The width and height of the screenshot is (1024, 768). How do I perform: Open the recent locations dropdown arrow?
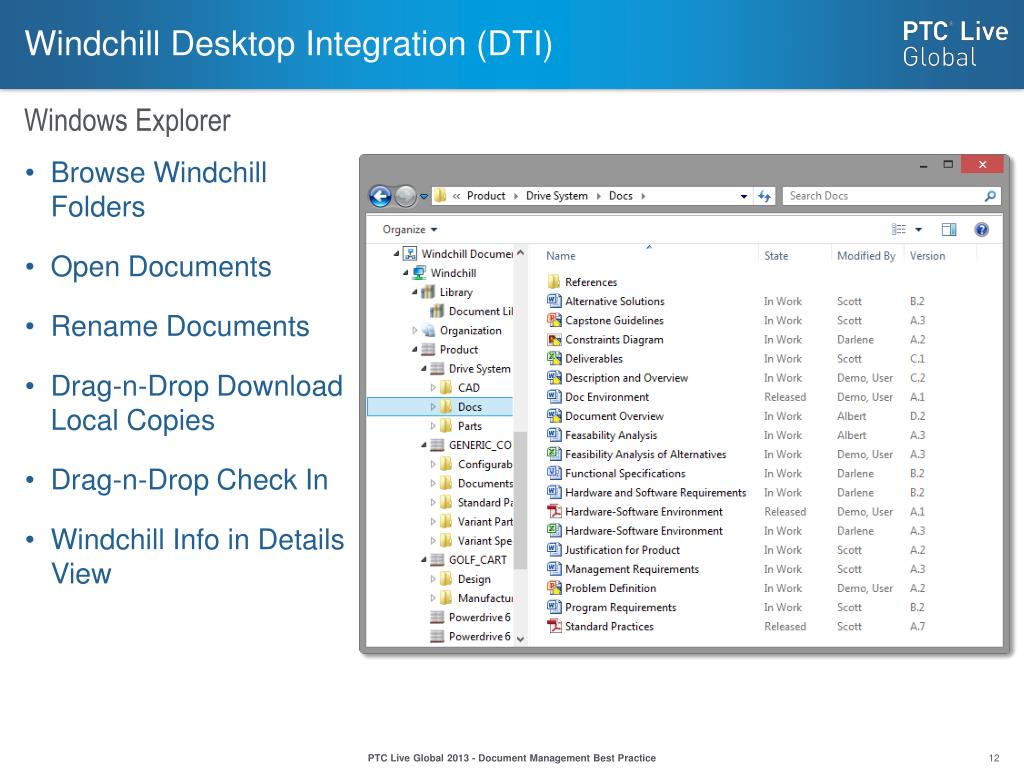click(x=424, y=196)
